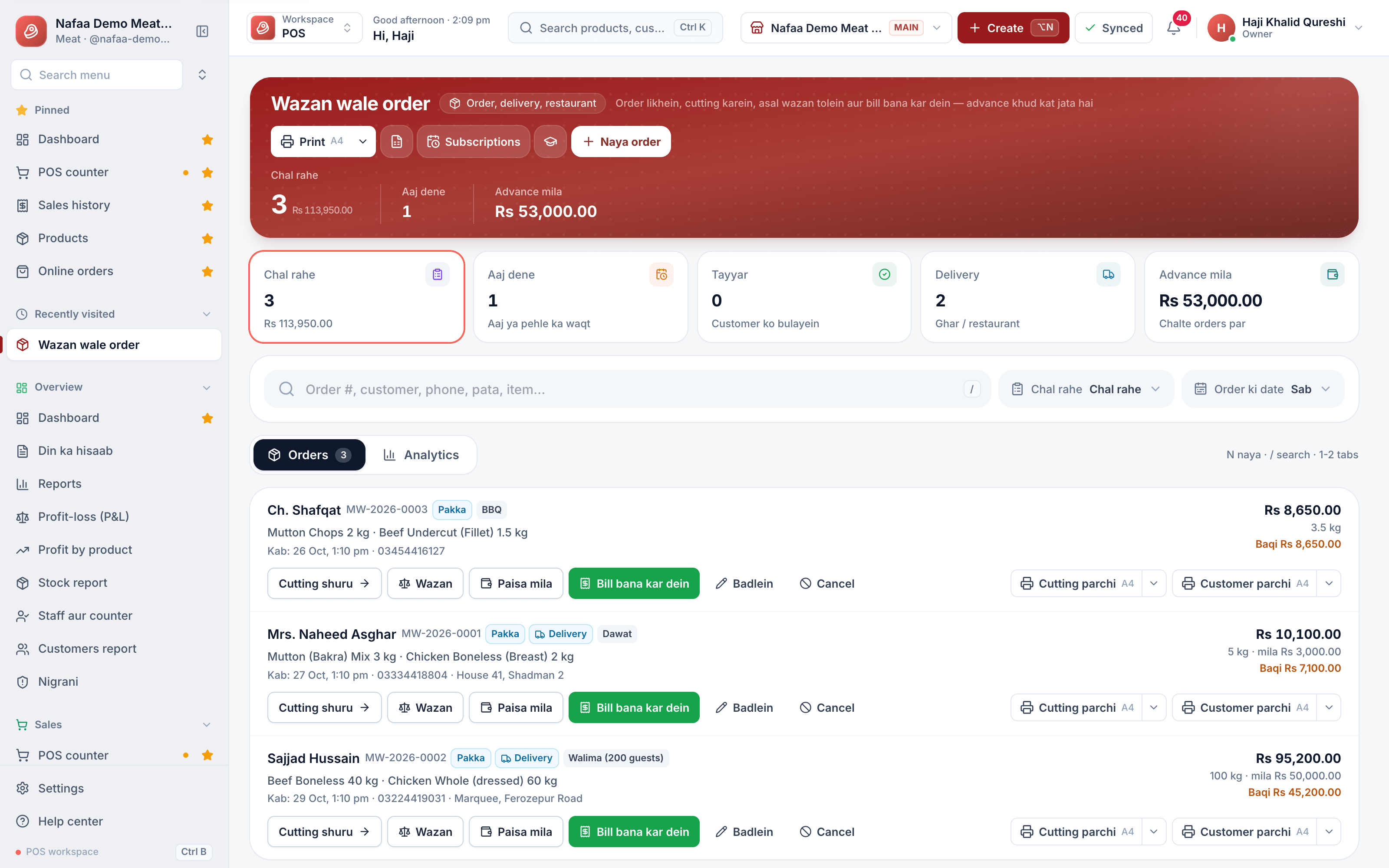Collapse the sidebar panel icon

coord(202,31)
